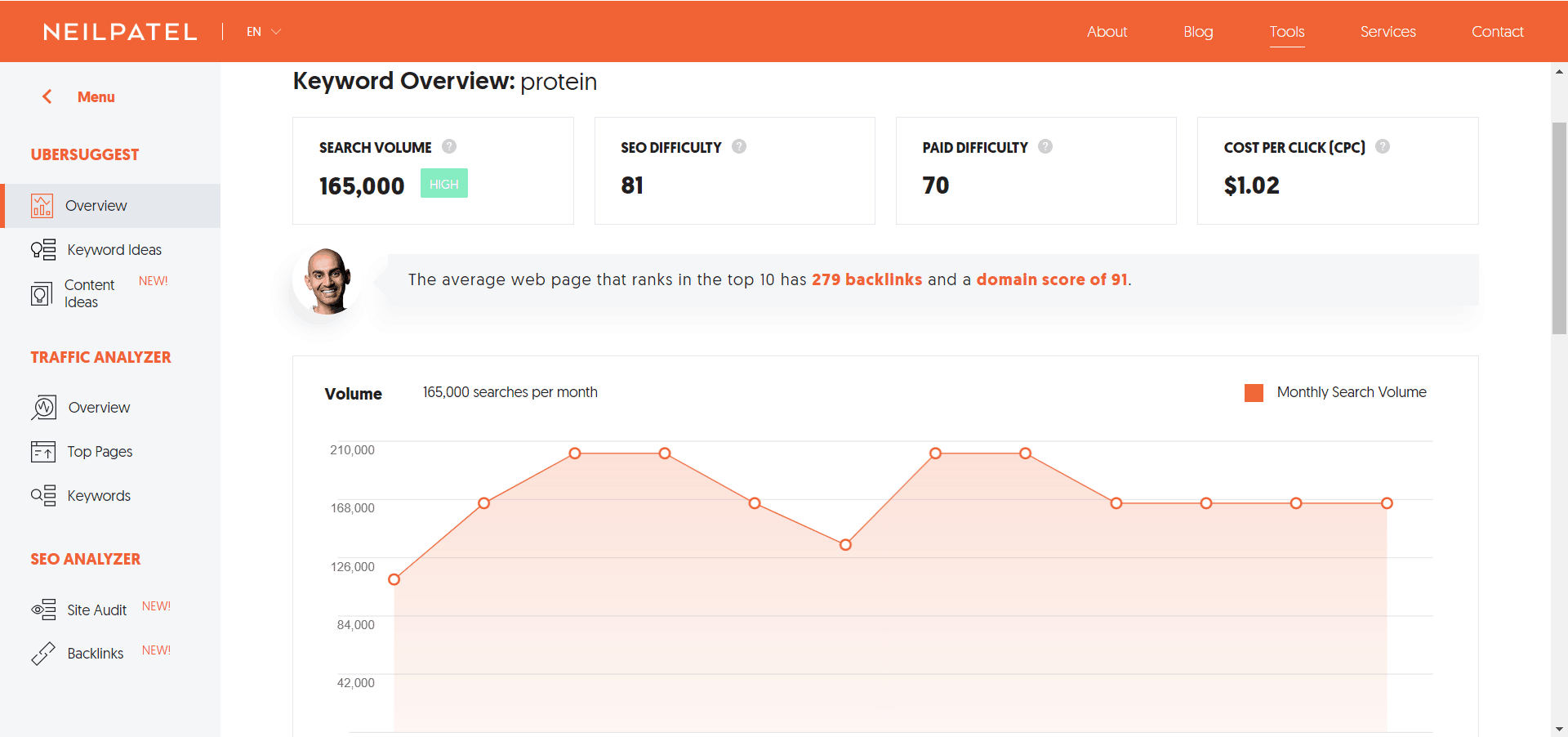Click the lowest first data point on chart
Screen dimensions: 1568x737
pyautogui.click(x=394, y=579)
